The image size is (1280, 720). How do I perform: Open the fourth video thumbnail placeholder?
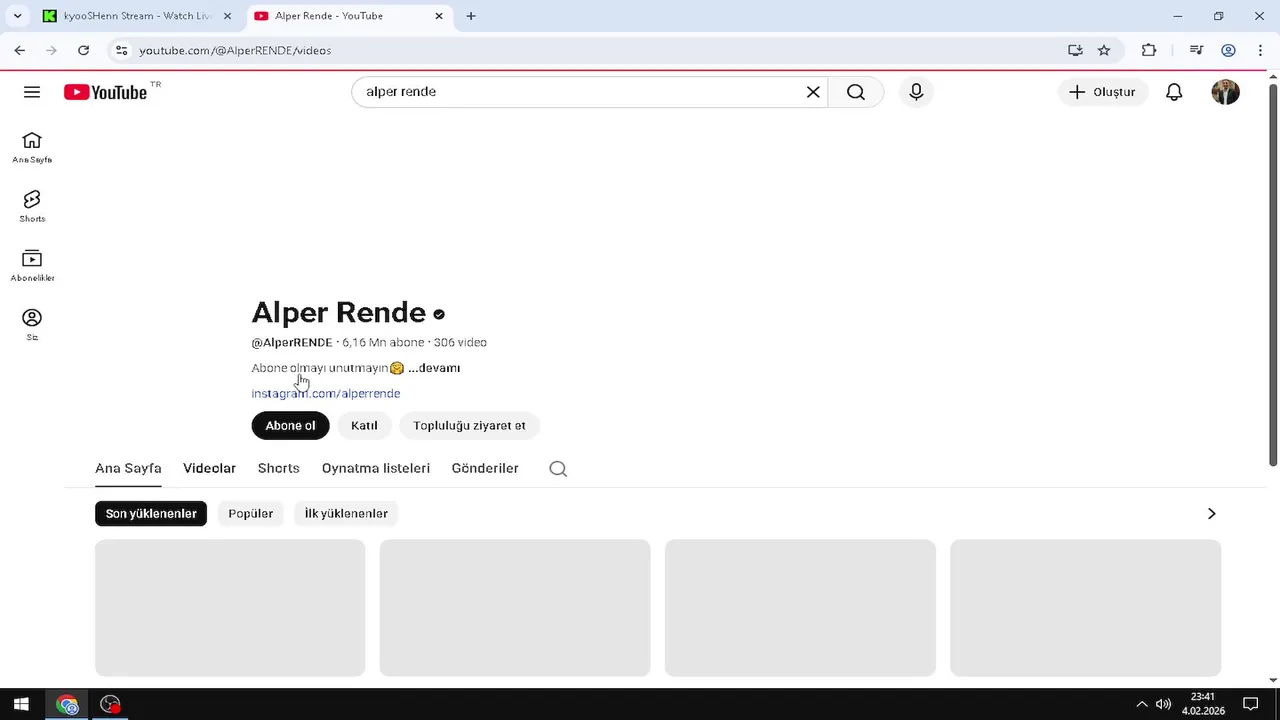tap(1085, 608)
